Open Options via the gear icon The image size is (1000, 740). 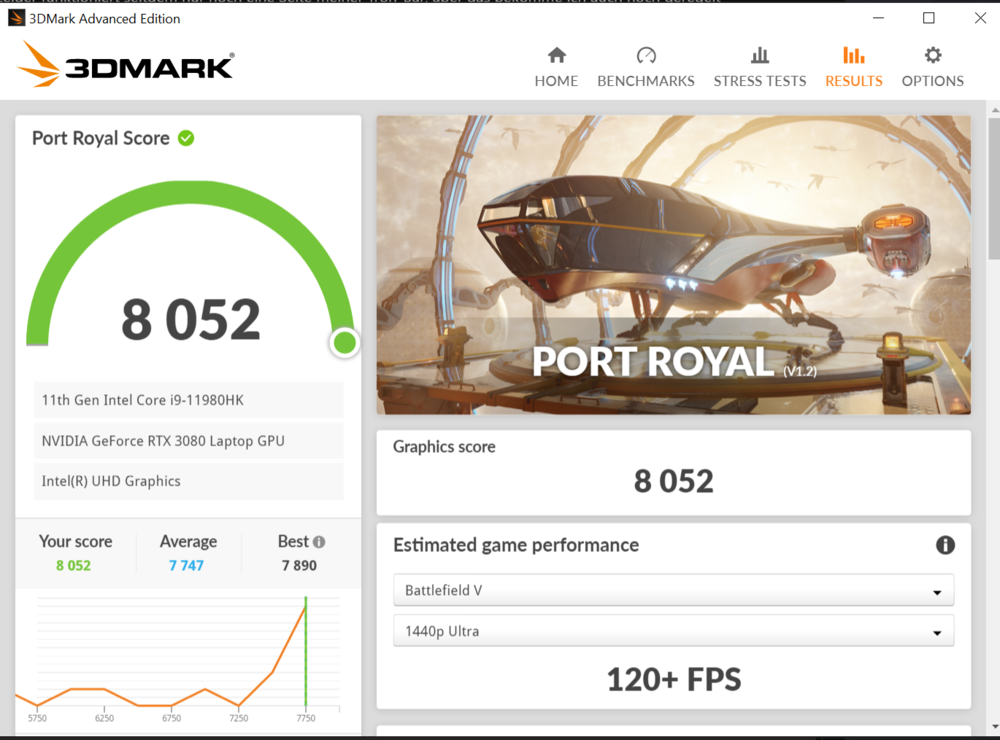pyautogui.click(x=933, y=55)
